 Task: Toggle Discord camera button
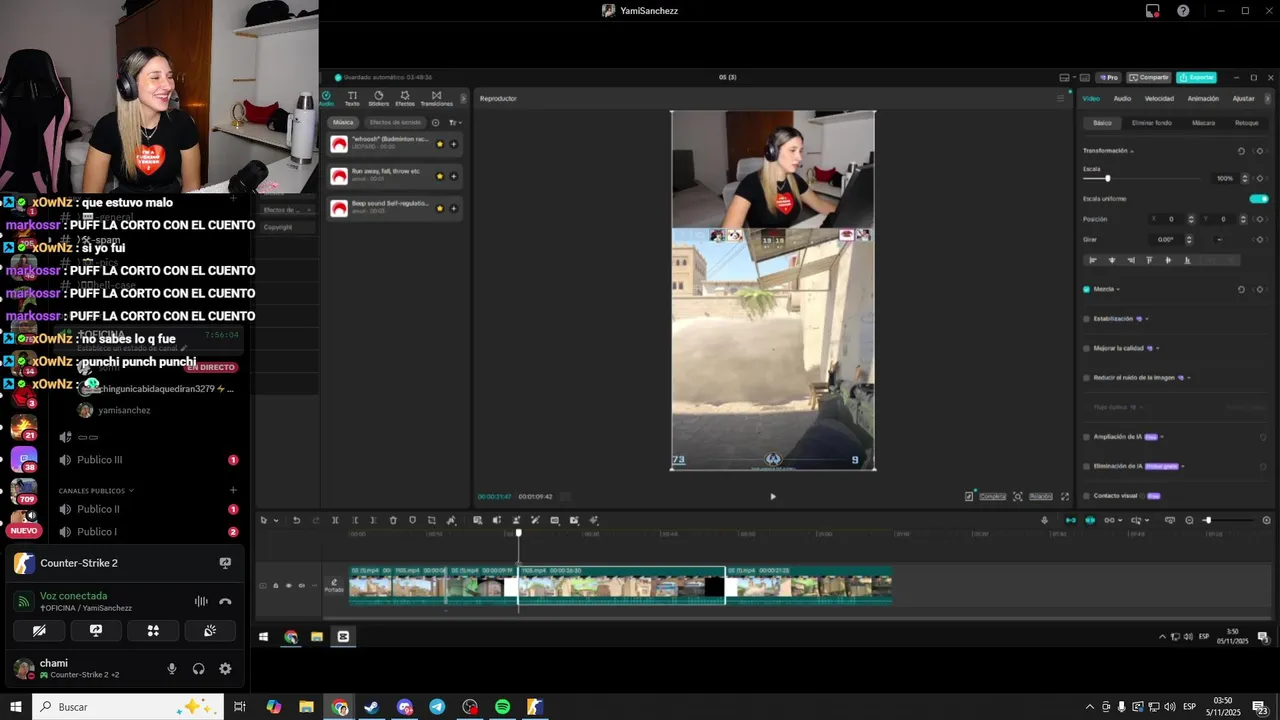tap(39, 631)
